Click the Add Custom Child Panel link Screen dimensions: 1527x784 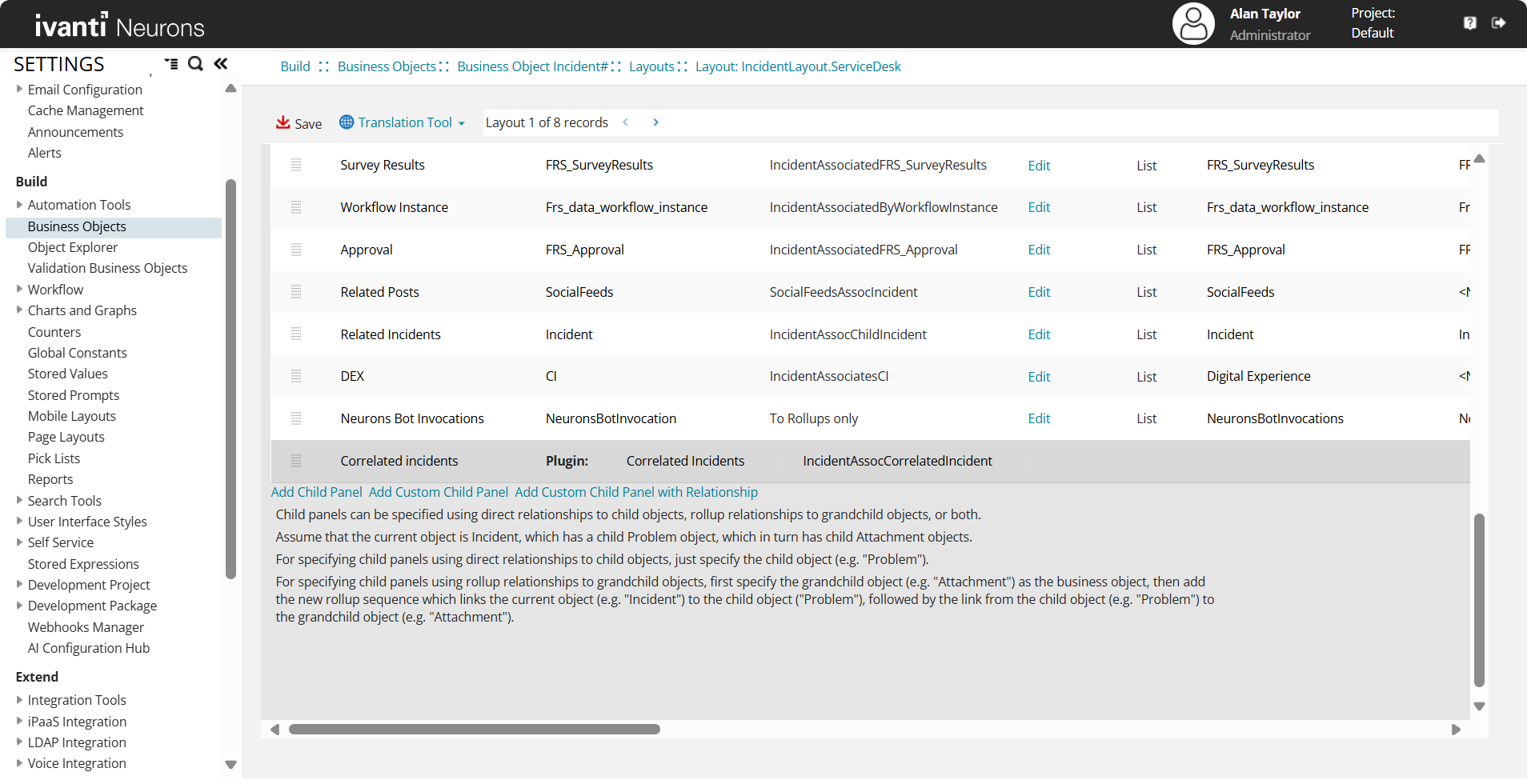pyautogui.click(x=438, y=492)
